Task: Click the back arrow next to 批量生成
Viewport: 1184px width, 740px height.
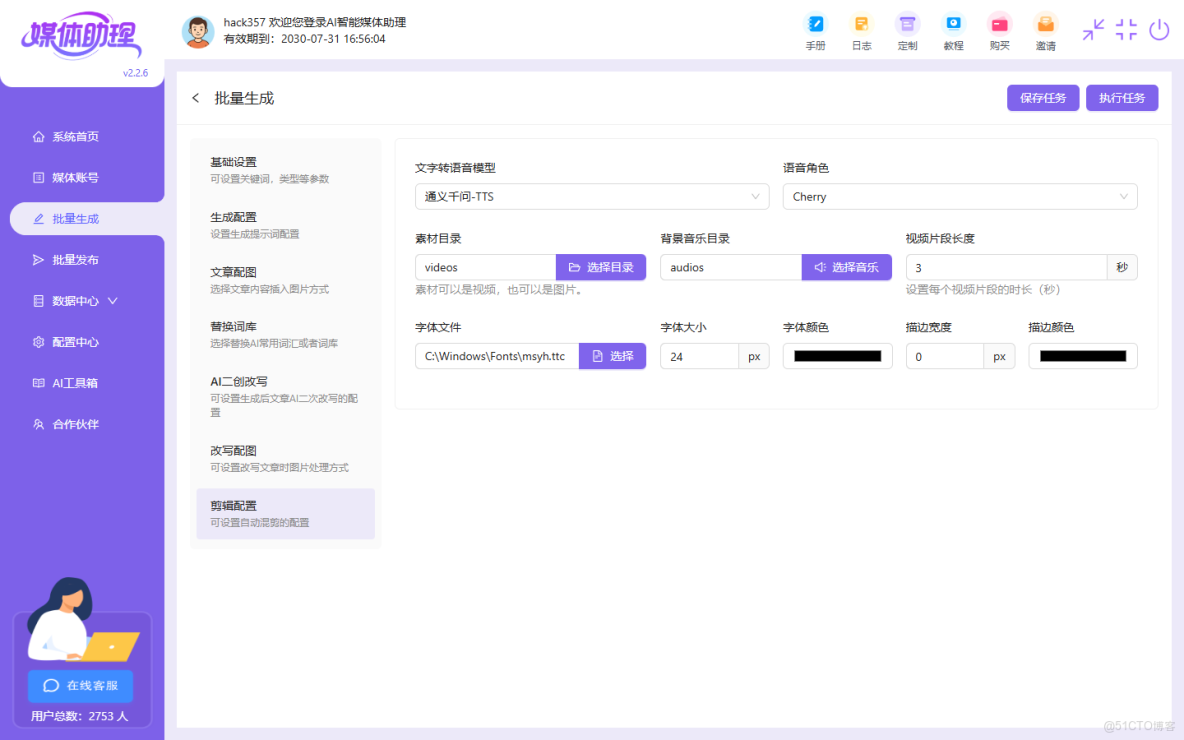Action: tap(196, 97)
